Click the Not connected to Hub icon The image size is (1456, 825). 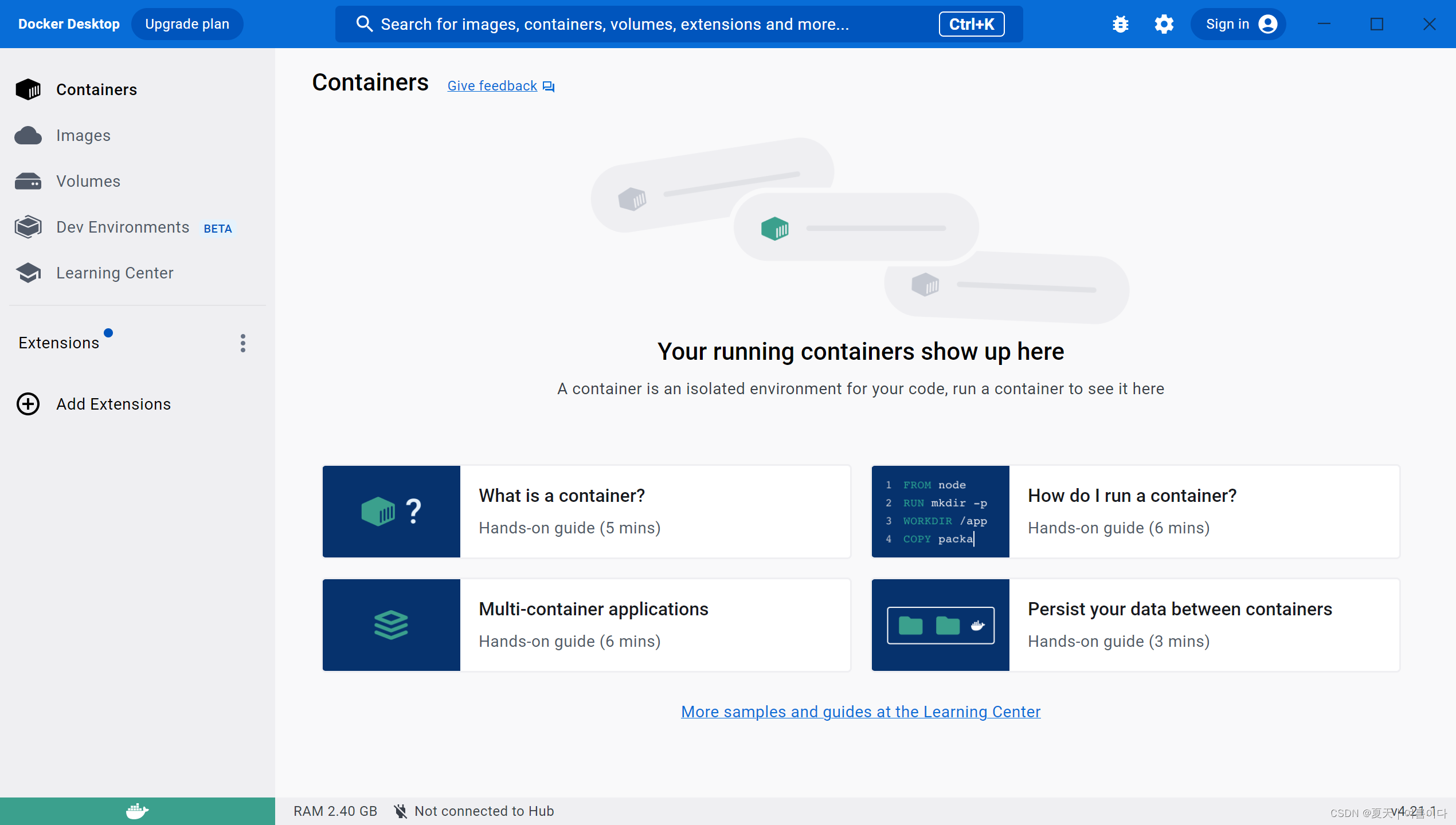(x=401, y=811)
